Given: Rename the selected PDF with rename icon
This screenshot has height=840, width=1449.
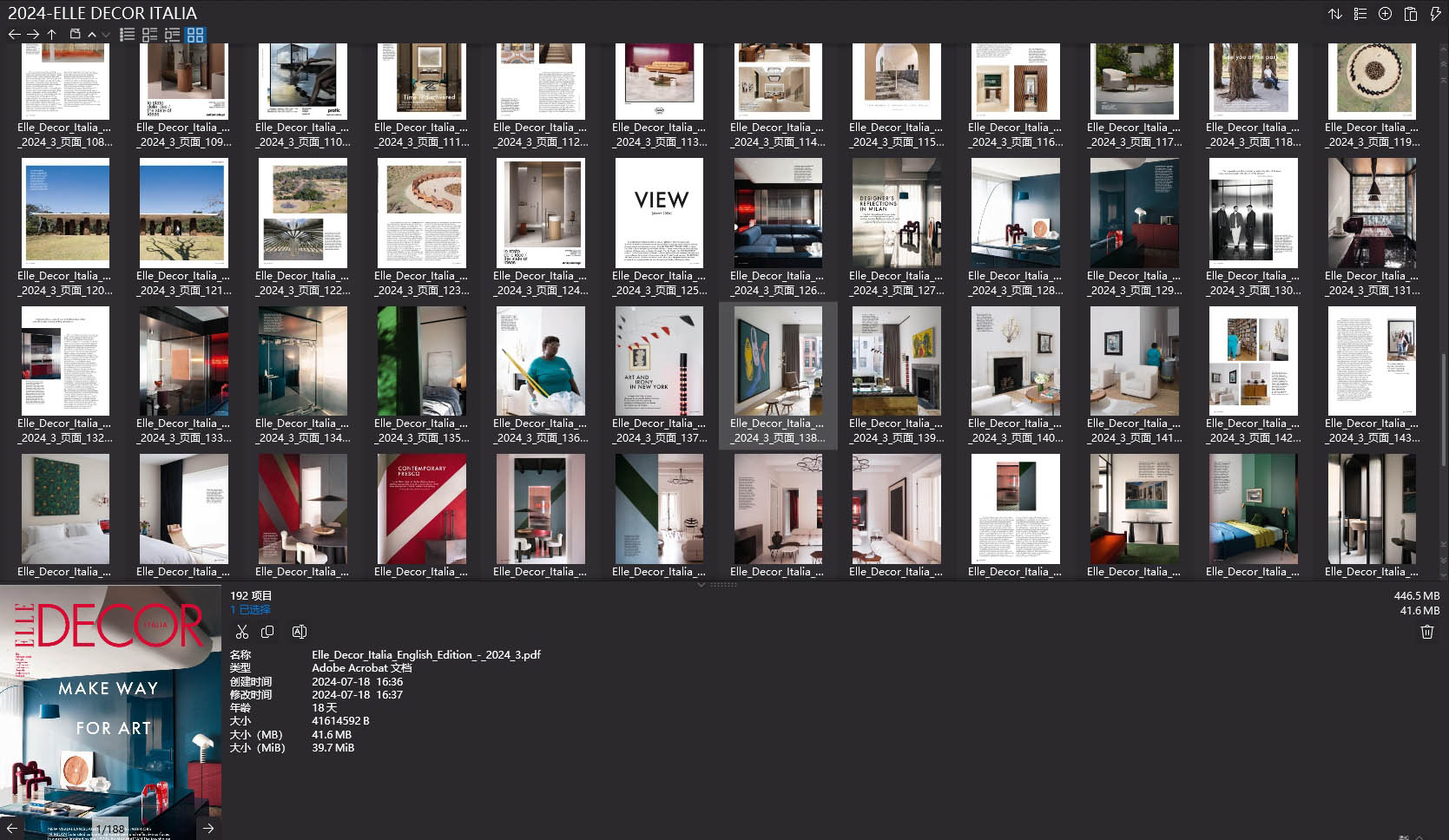Looking at the screenshot, I should click(x=300, y=632).
